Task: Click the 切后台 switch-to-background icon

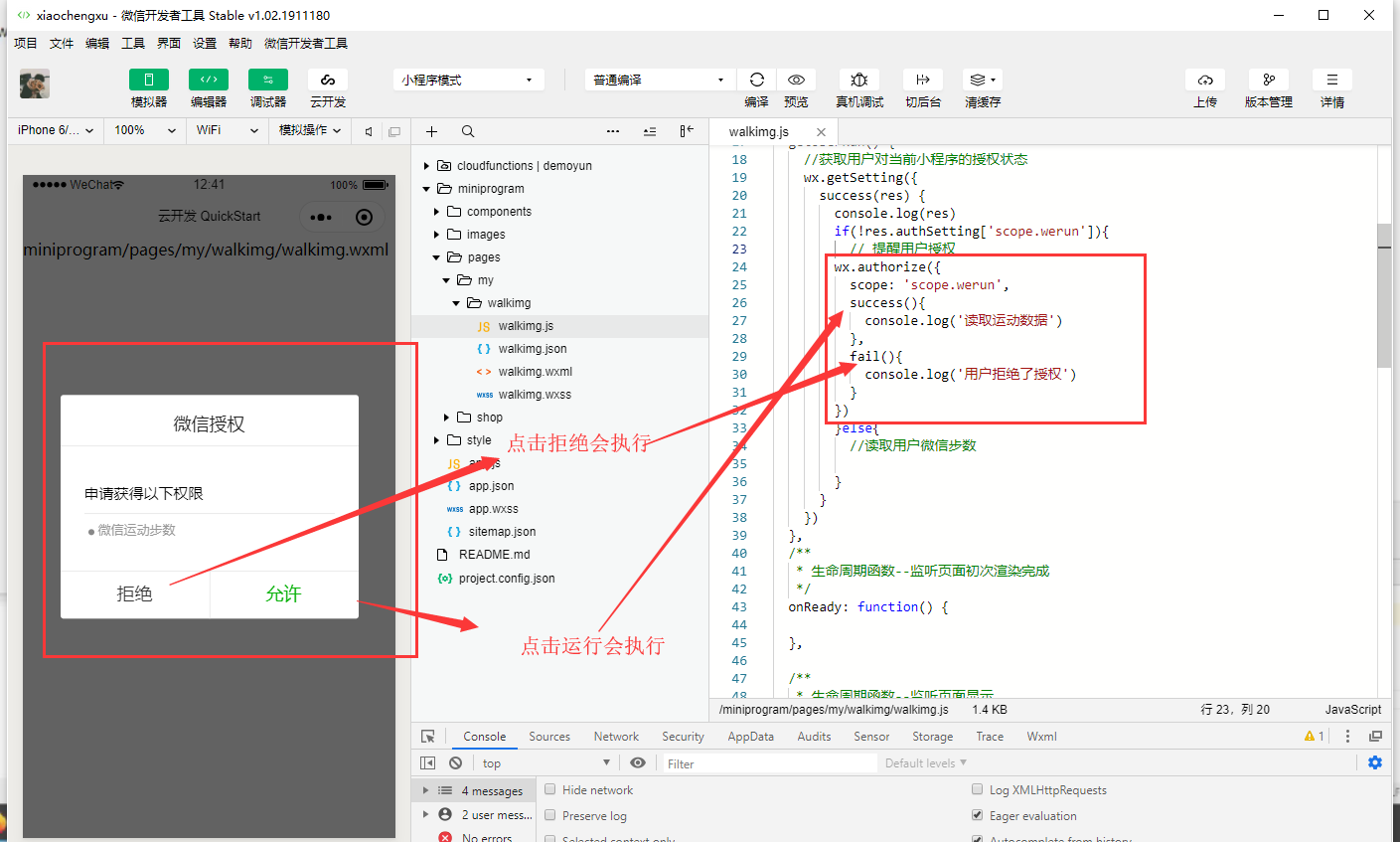Action: pos(923,80)
